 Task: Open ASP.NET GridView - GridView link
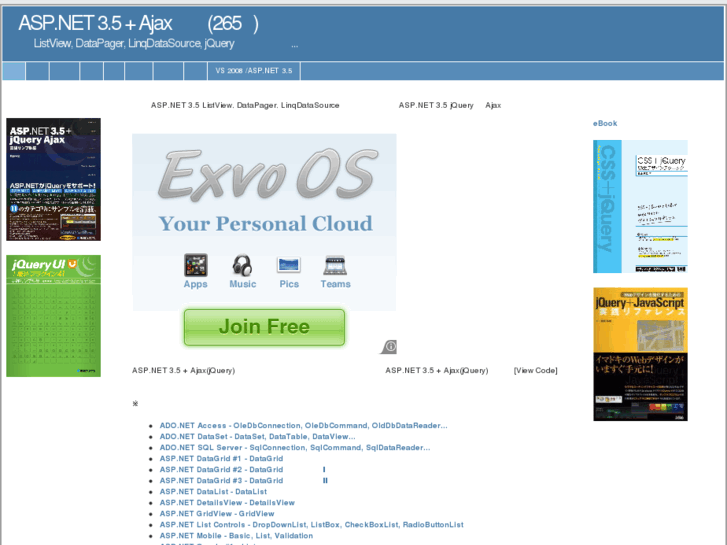tap(217, 514)
